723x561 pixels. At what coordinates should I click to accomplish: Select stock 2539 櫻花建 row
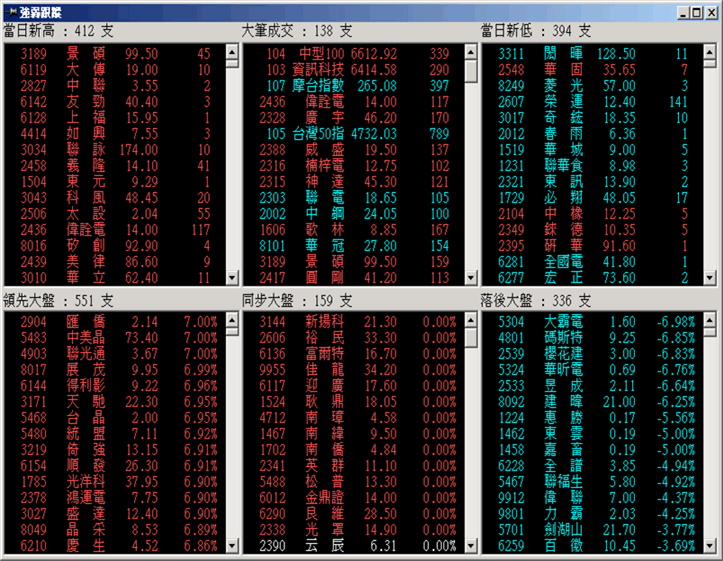[x=593, y=354]
